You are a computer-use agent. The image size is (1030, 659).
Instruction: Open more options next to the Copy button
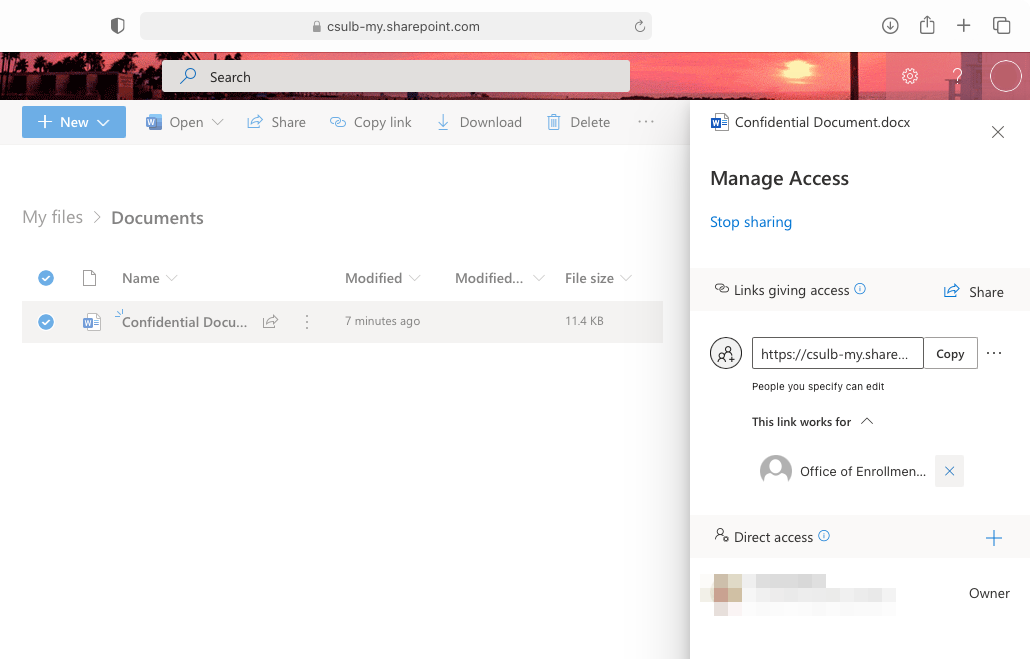tap(993, 353)
